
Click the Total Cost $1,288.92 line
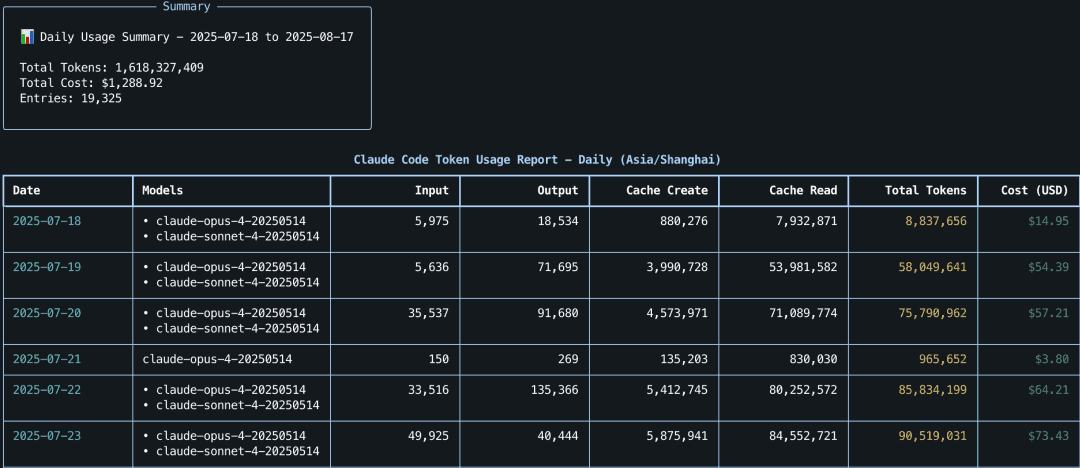coord(91,83)
